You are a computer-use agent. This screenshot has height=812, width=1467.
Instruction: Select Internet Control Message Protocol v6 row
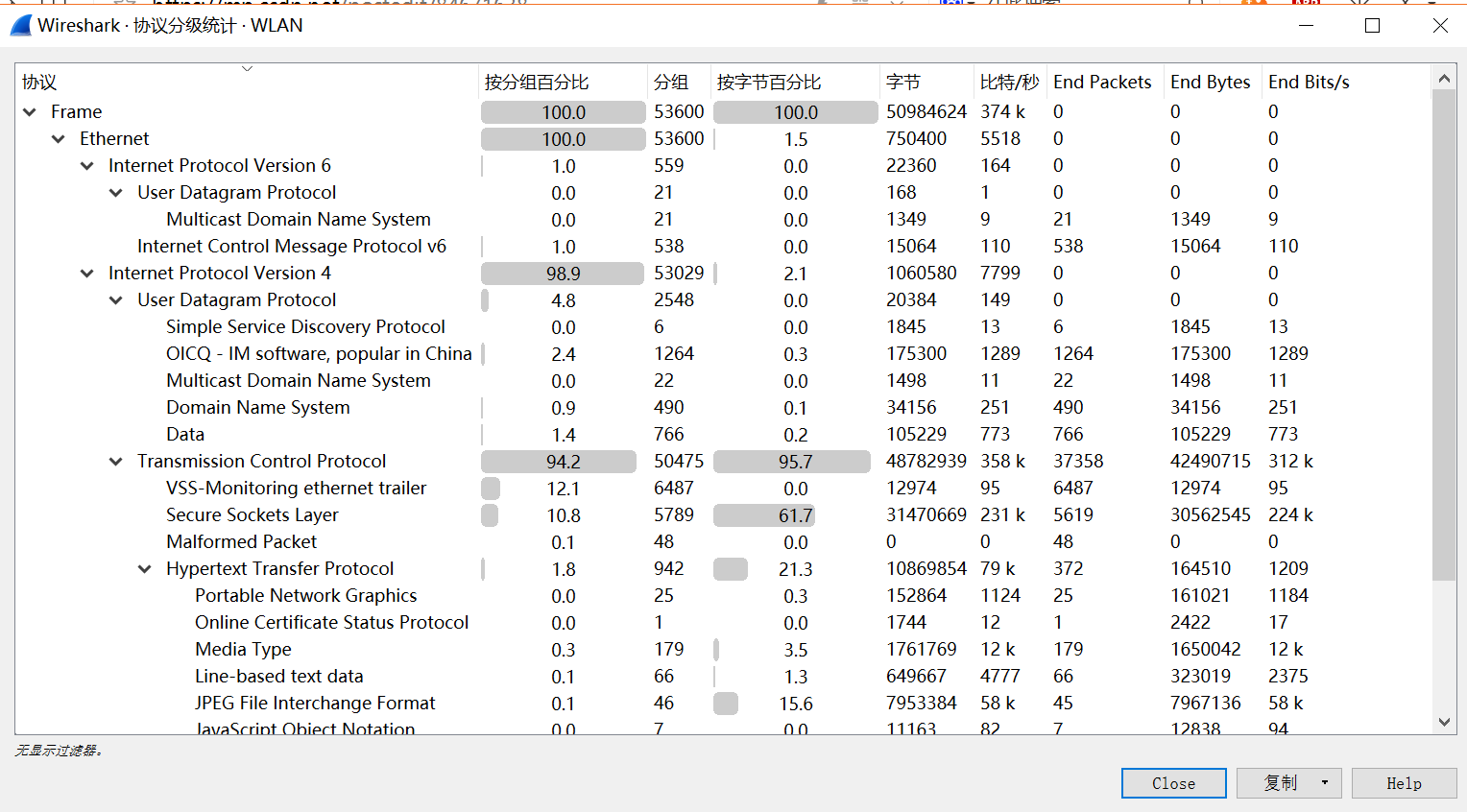[723, 247]
